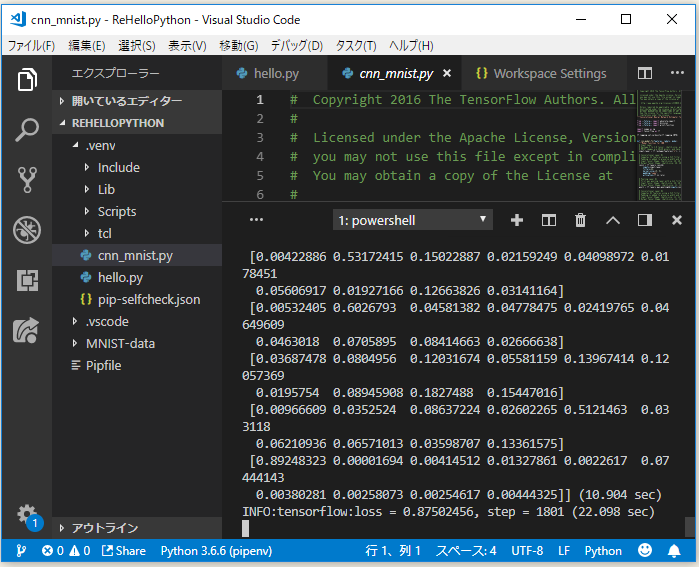Open the editor more actions ellipsis
699x567 pixels.
pos(677,73)
